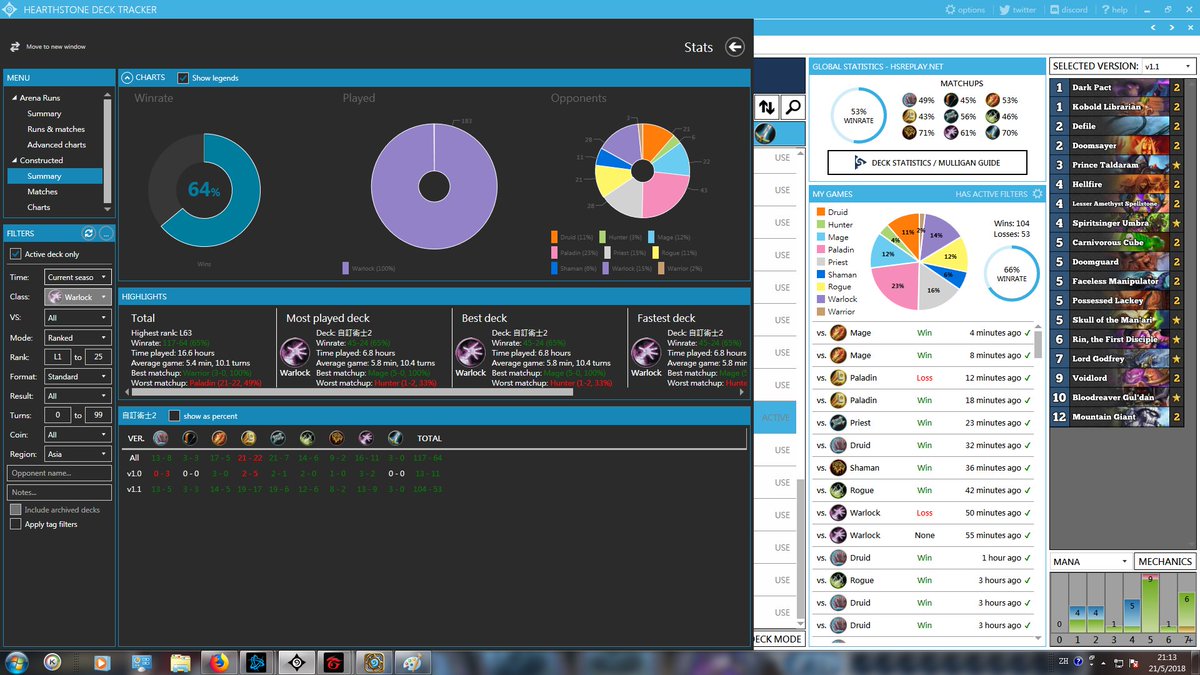Open Firefox from the Windows taskbar
The height and width of the screenshot is (675, 1200).
click(x=219, y=662)
